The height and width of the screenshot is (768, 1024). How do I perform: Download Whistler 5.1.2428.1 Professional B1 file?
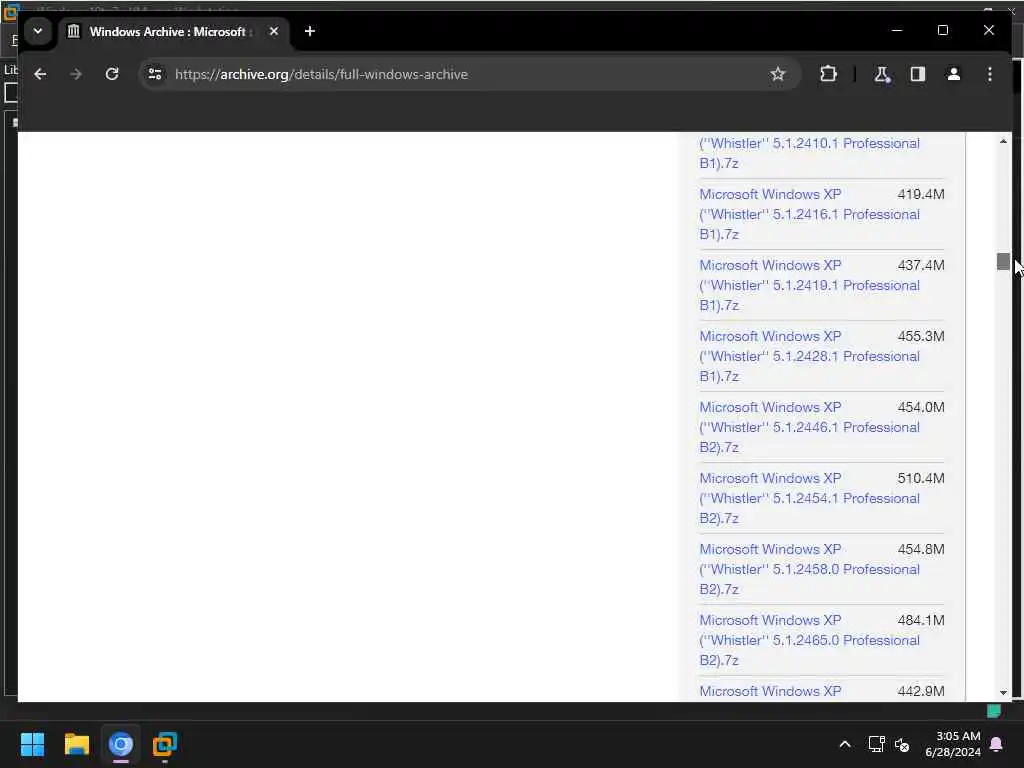809,357
